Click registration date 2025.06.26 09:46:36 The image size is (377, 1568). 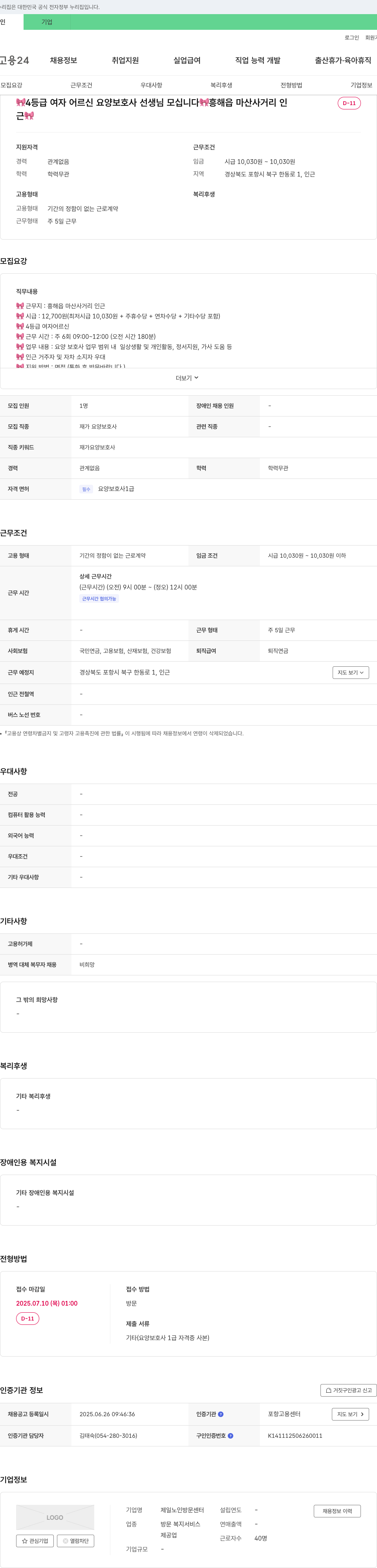coord(107,1414)
